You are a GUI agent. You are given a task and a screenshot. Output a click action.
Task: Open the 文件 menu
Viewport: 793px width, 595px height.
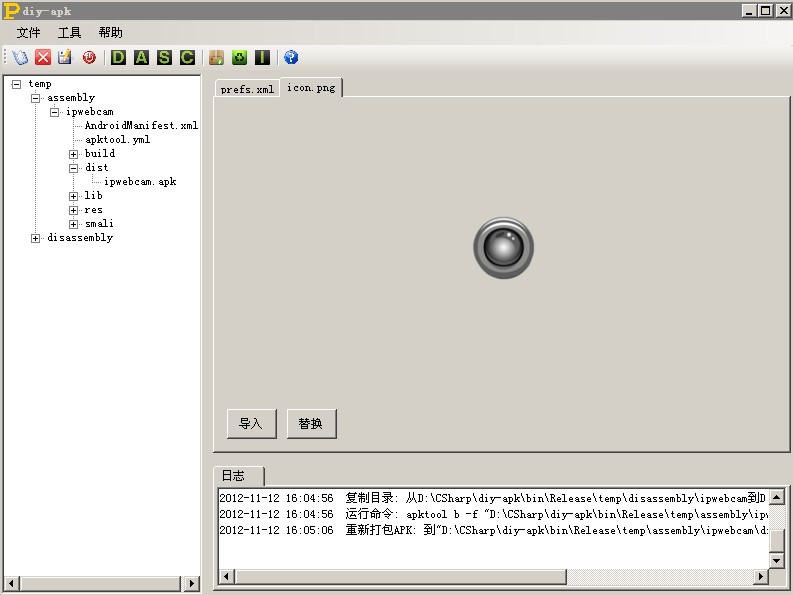[29, 33]
